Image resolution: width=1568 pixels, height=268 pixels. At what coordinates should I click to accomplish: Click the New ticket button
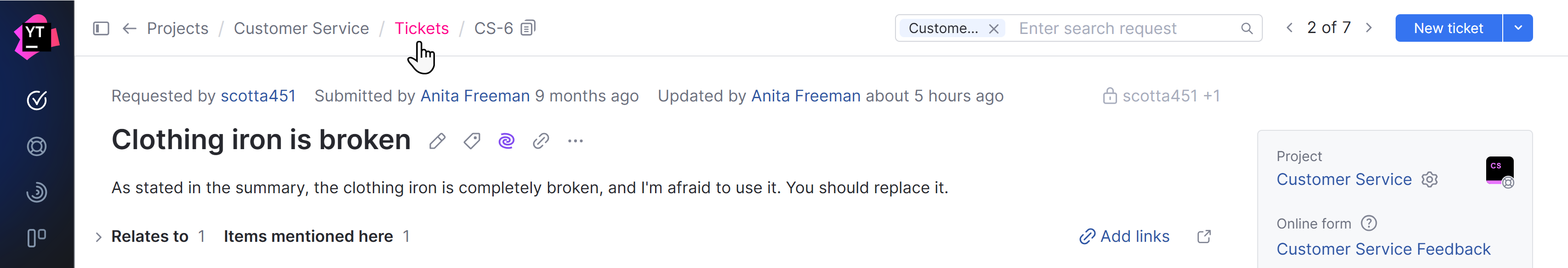(x=1448, y=28)
